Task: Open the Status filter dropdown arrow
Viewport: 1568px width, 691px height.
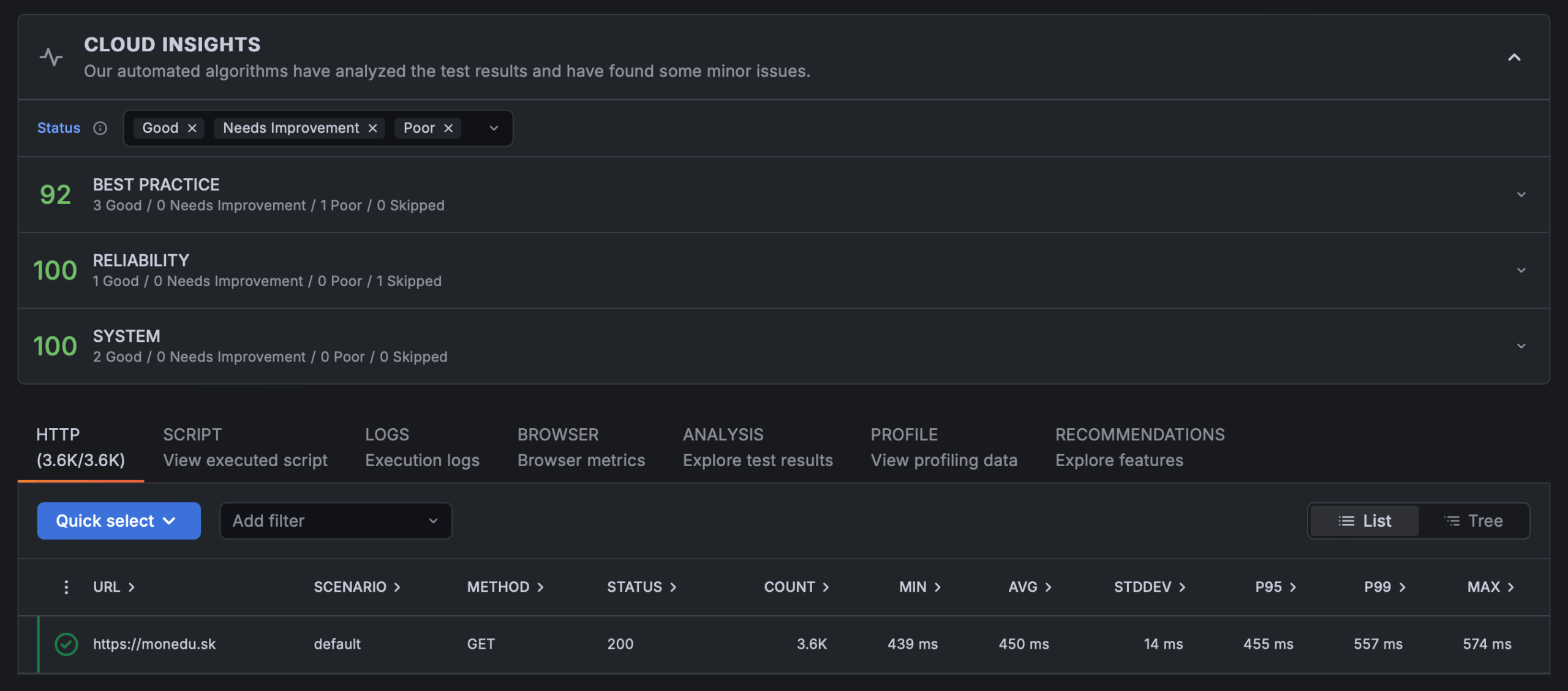Action: [494, 128]
